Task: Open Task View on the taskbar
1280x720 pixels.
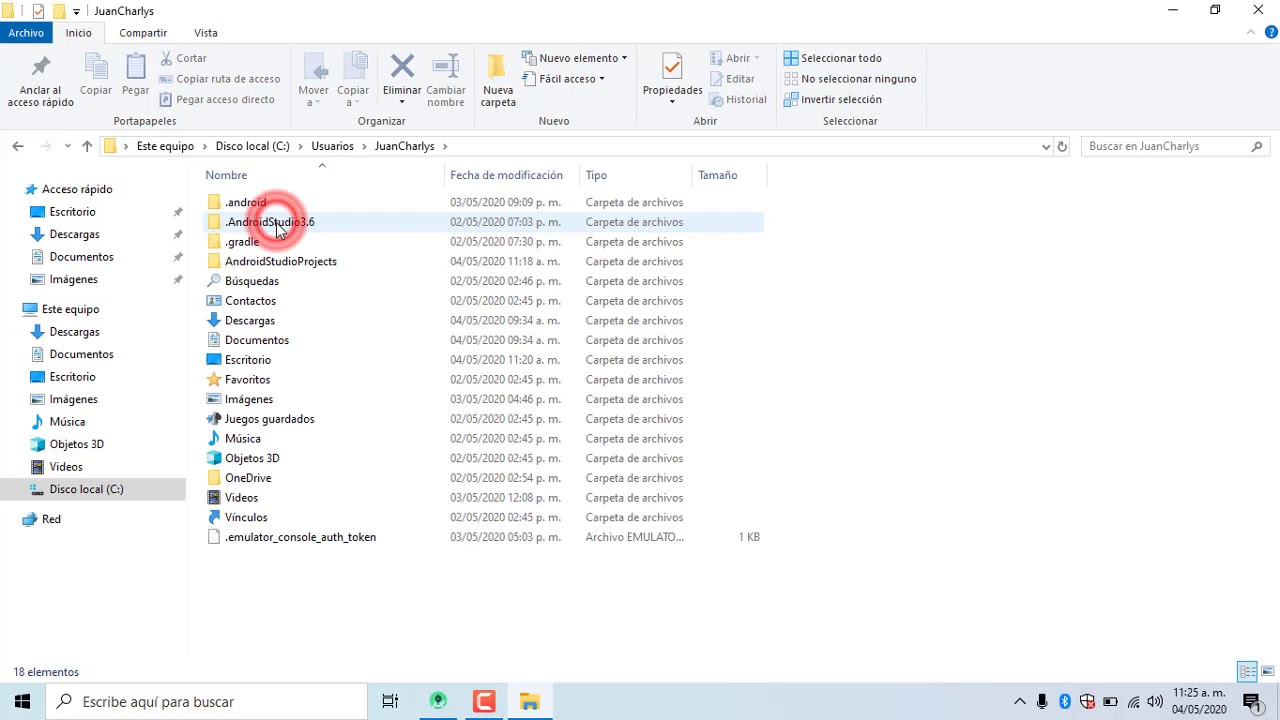Action: coord(390,702)
